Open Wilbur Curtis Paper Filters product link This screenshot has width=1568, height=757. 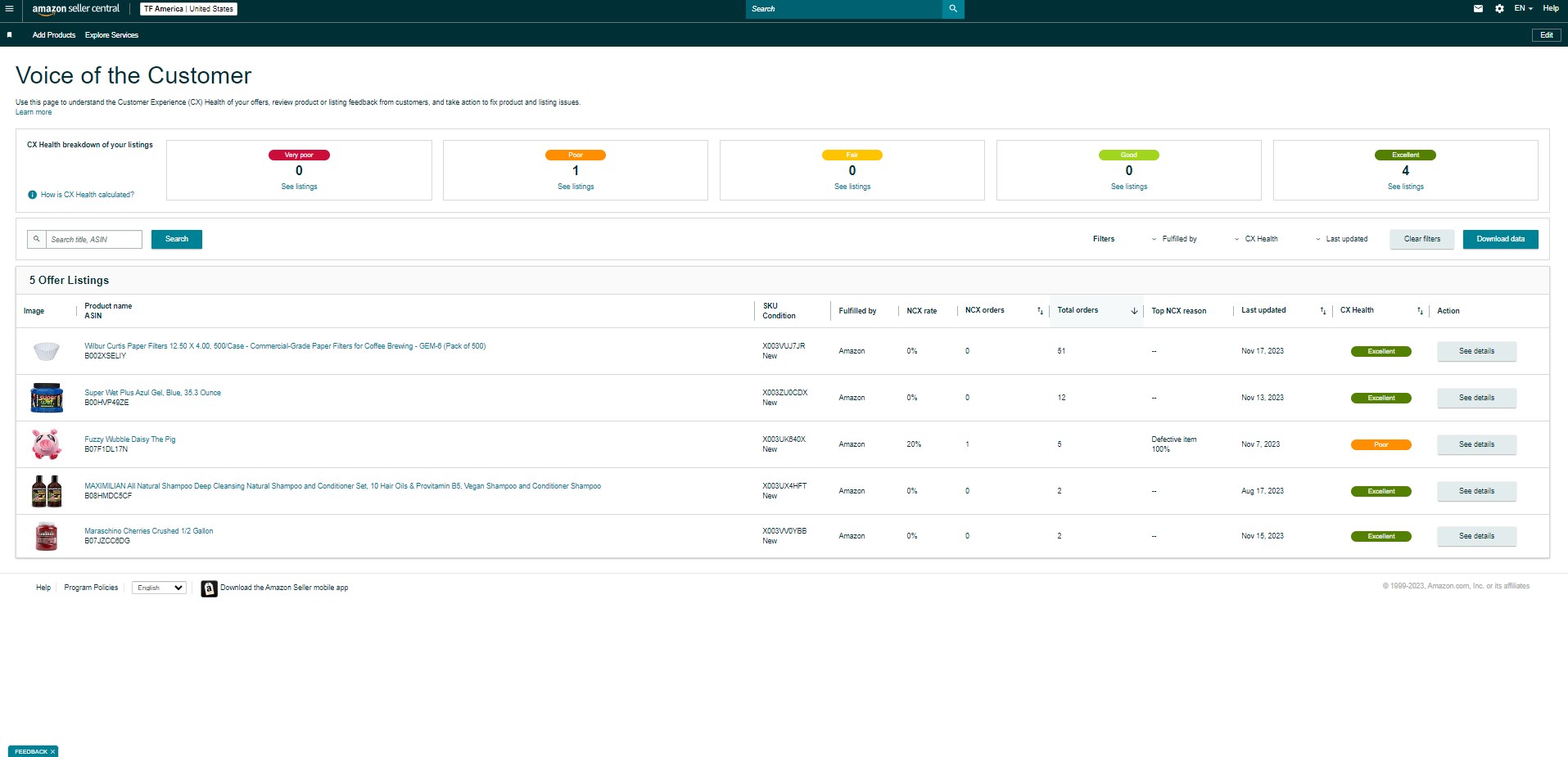(x=285, y=346)
